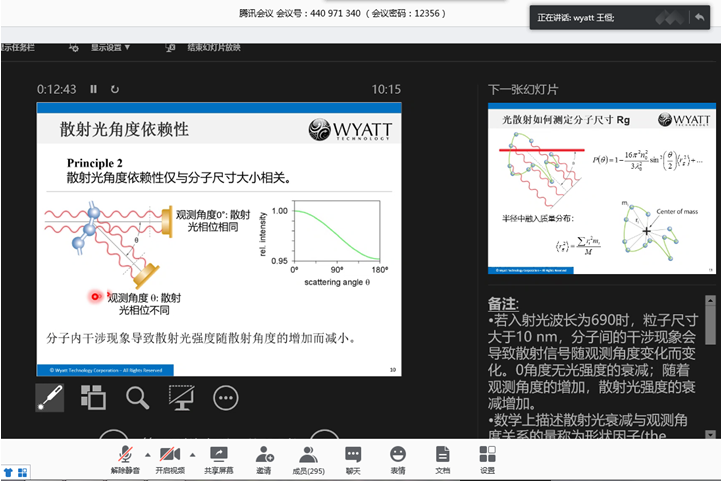The width and height of the screenshot is (721, 481).
Task: Open the Invite (邀请) panel
Action: click(264, 459)
